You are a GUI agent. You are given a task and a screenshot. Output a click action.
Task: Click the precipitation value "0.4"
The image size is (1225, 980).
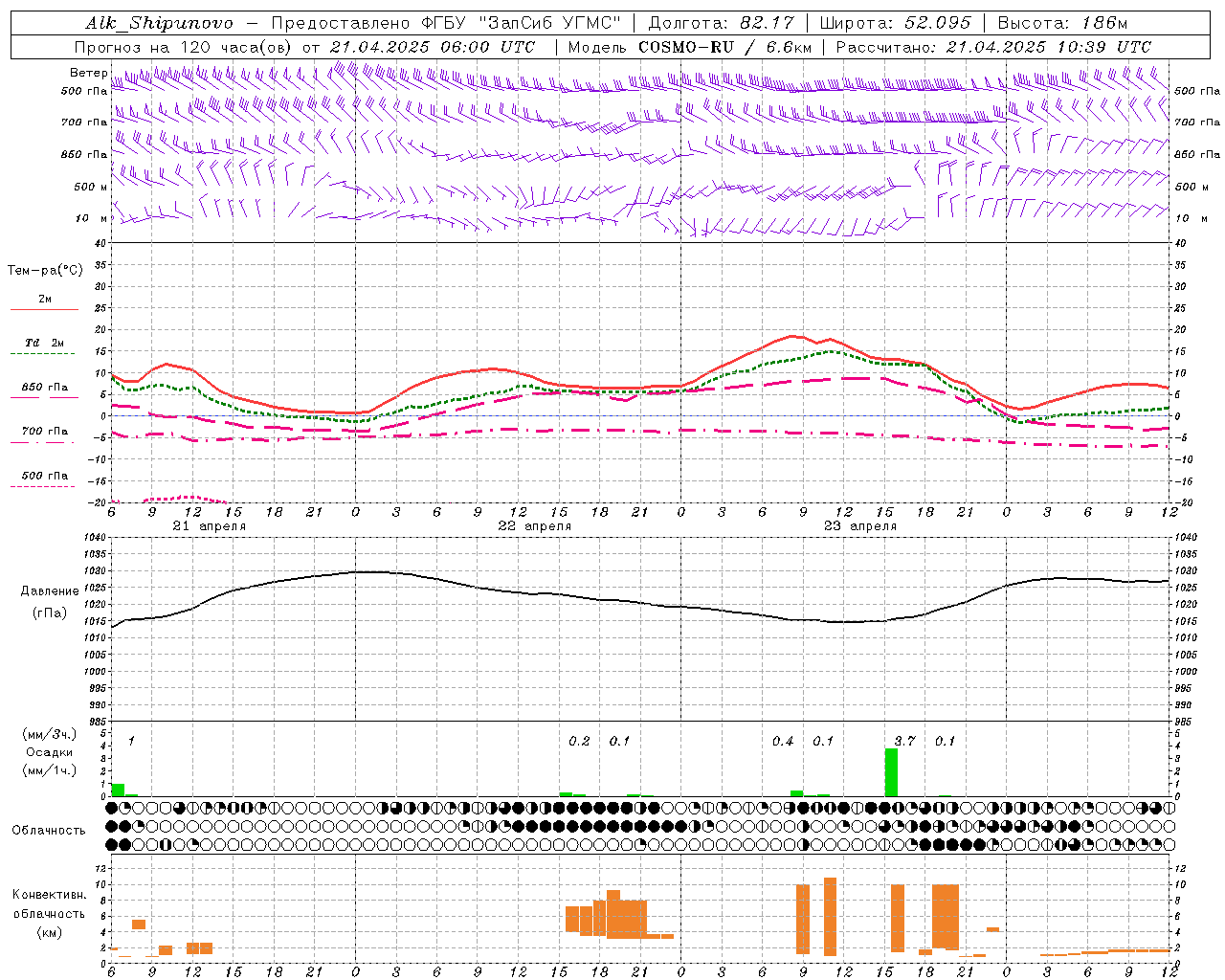pyautogui.click(x=783, y=741)
